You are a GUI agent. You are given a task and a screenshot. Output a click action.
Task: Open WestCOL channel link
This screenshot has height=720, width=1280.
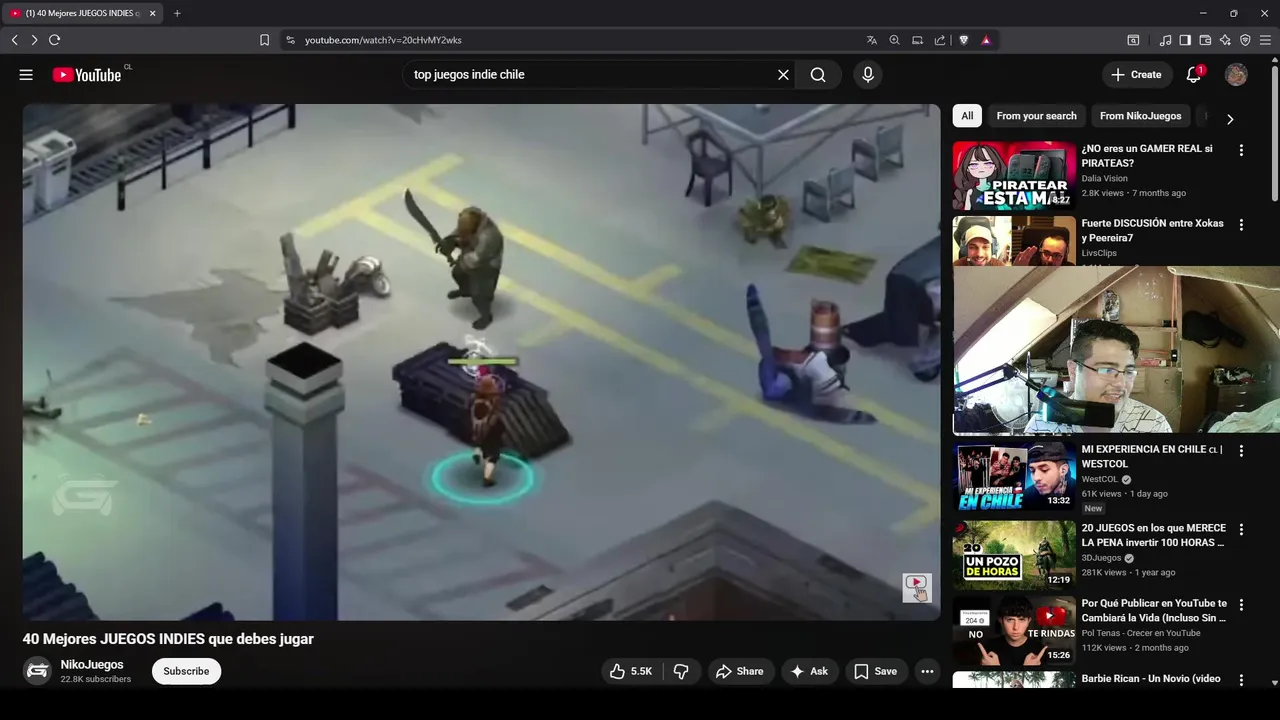pos(1099,479)
